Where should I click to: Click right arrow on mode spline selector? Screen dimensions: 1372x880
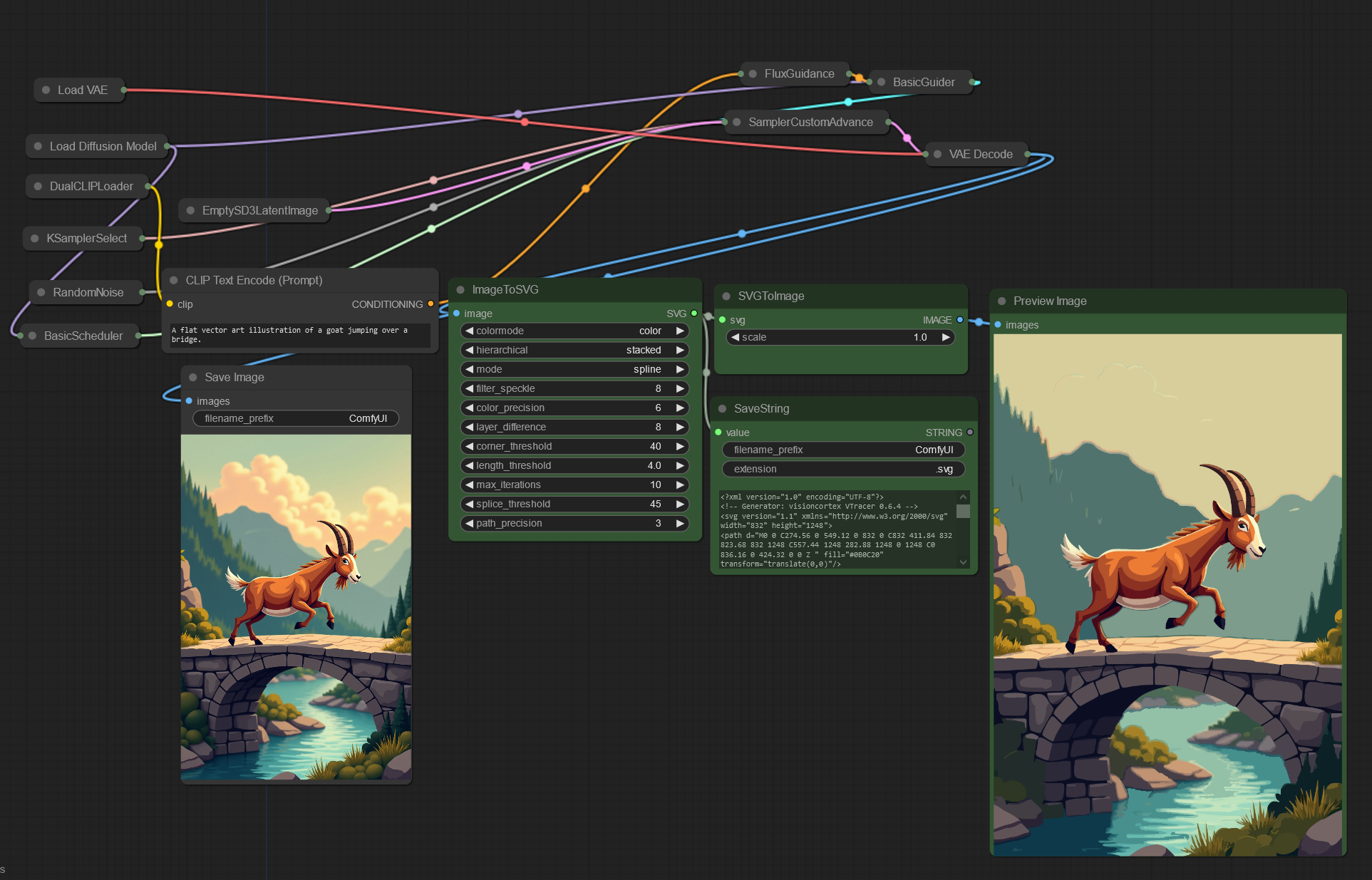680,369
